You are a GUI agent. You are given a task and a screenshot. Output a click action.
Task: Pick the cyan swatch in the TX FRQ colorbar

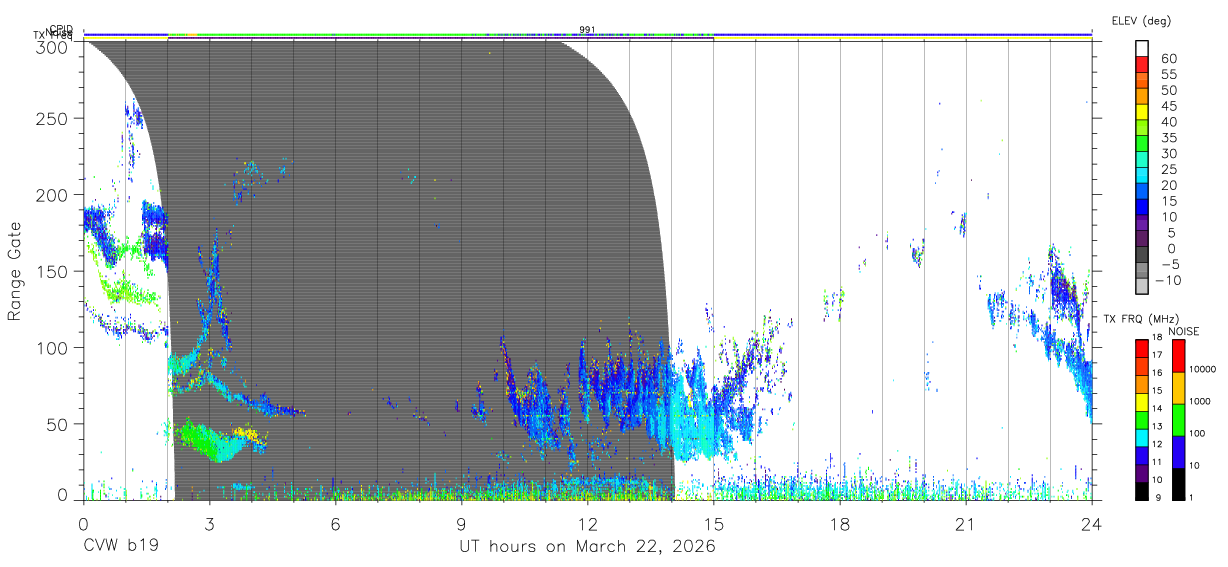click(x=1141, y=437)
